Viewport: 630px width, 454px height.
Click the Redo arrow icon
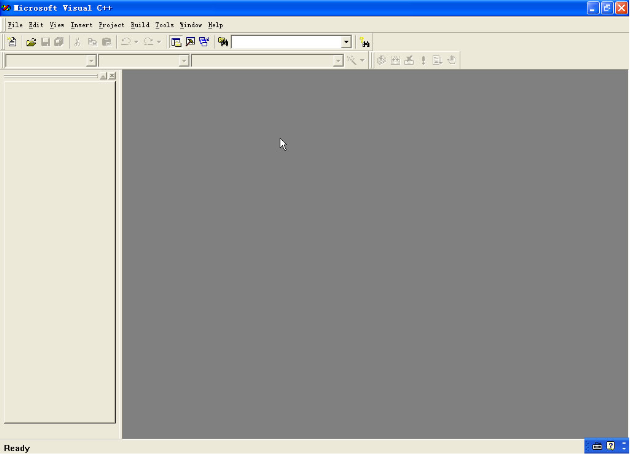coord(149,42)
